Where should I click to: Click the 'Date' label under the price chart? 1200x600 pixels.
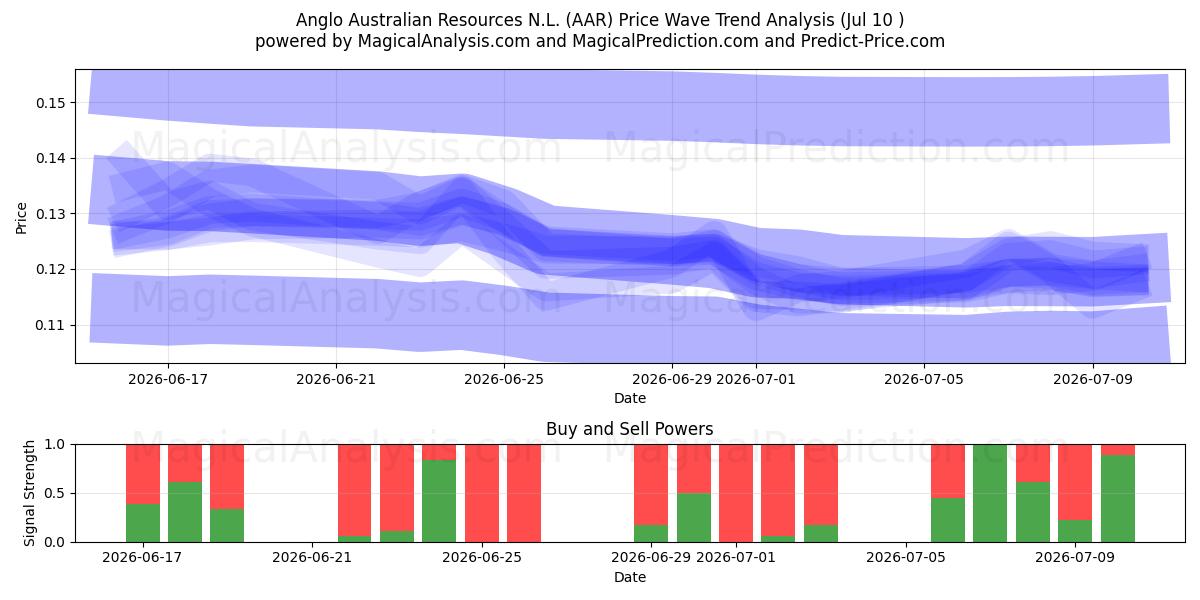point(630,398)
